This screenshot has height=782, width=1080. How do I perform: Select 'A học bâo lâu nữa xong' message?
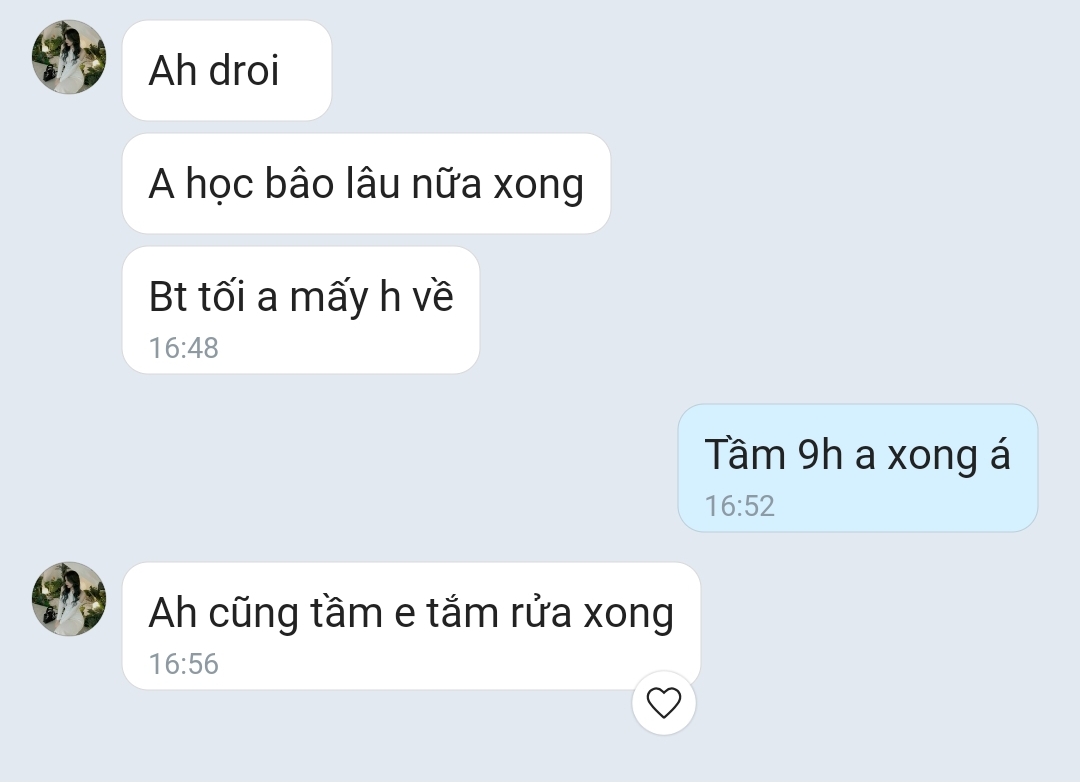(x=366, y=183)
